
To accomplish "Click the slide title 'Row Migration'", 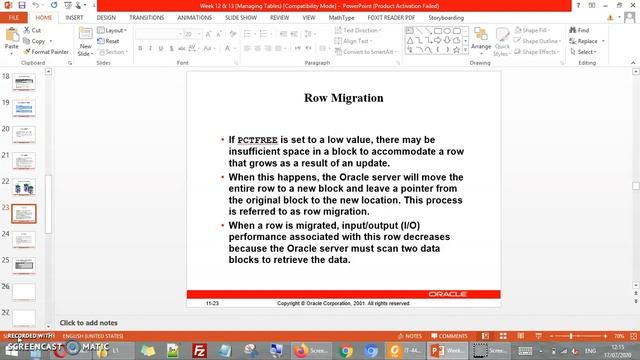I will (344, 98).
